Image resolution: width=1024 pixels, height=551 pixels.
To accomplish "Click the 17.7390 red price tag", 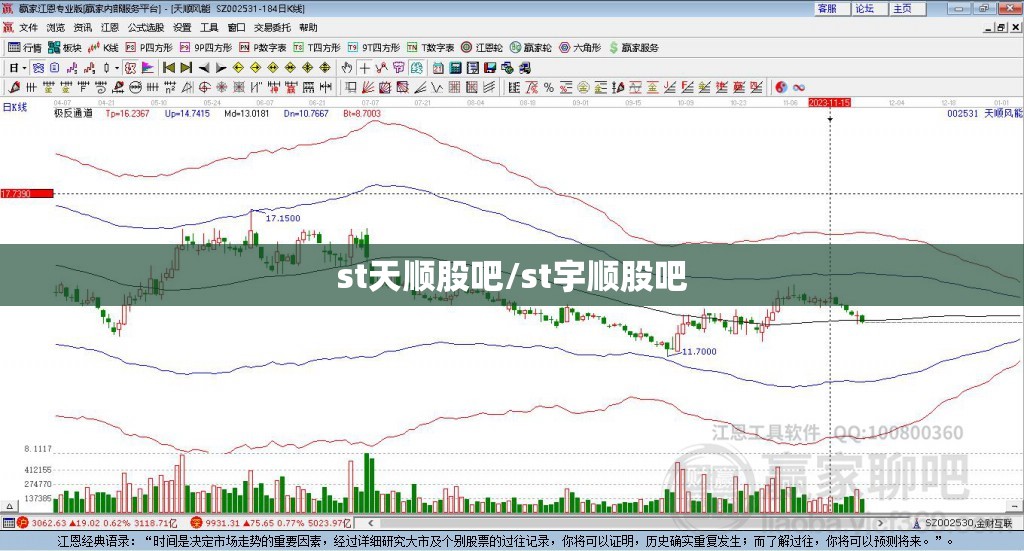I will [x=27, y=194].
